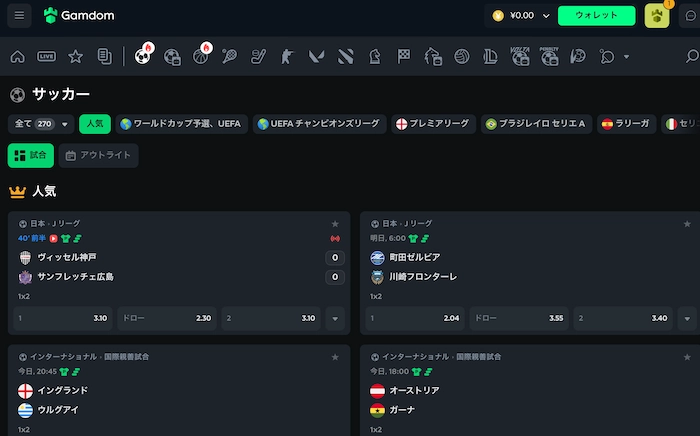The width and height of the screenshot is (700, 436).
Task: Select the Penalty shootout icon
Action: click(549, 57)
